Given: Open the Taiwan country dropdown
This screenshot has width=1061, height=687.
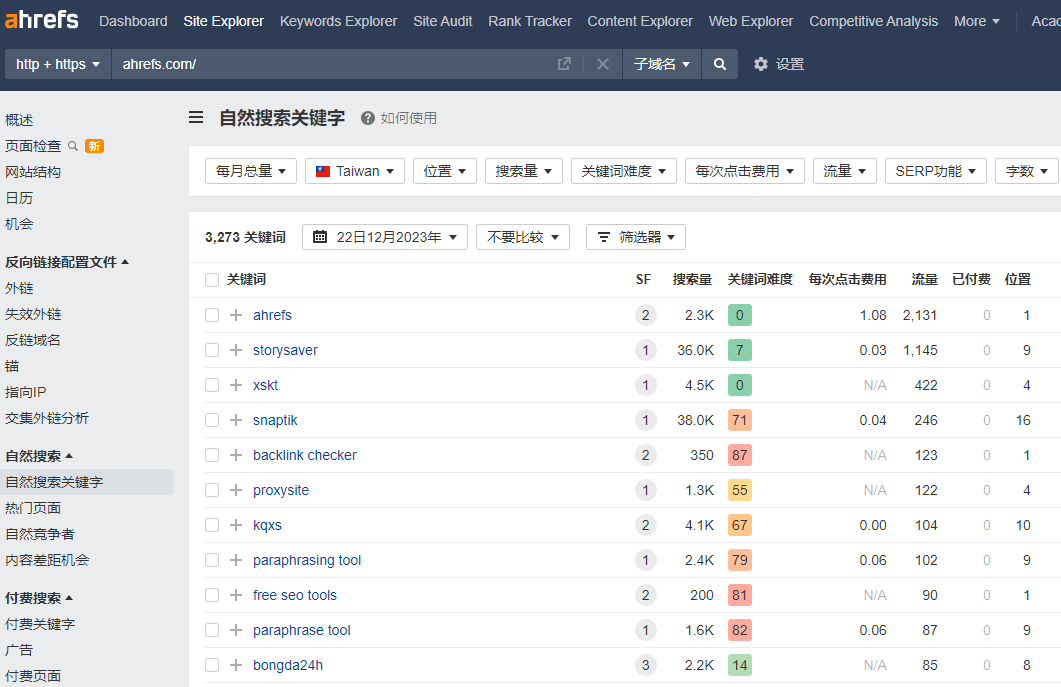Looking at the screenshot, I should (354, 170).
